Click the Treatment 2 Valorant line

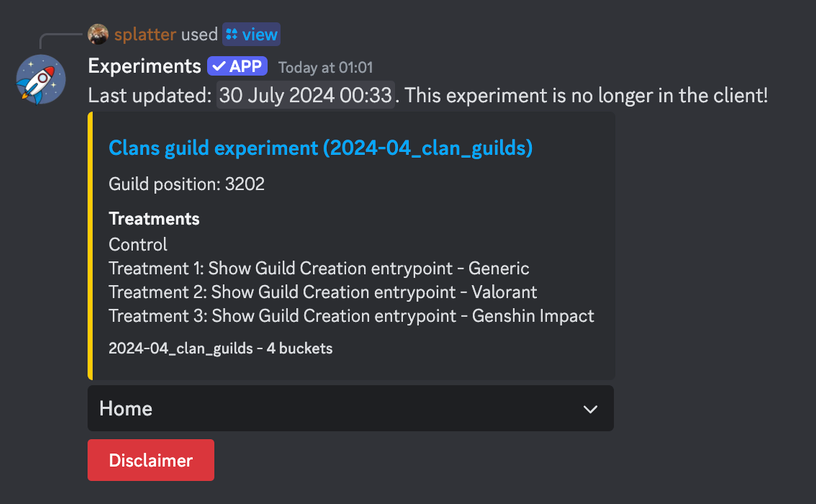[323, 292]
